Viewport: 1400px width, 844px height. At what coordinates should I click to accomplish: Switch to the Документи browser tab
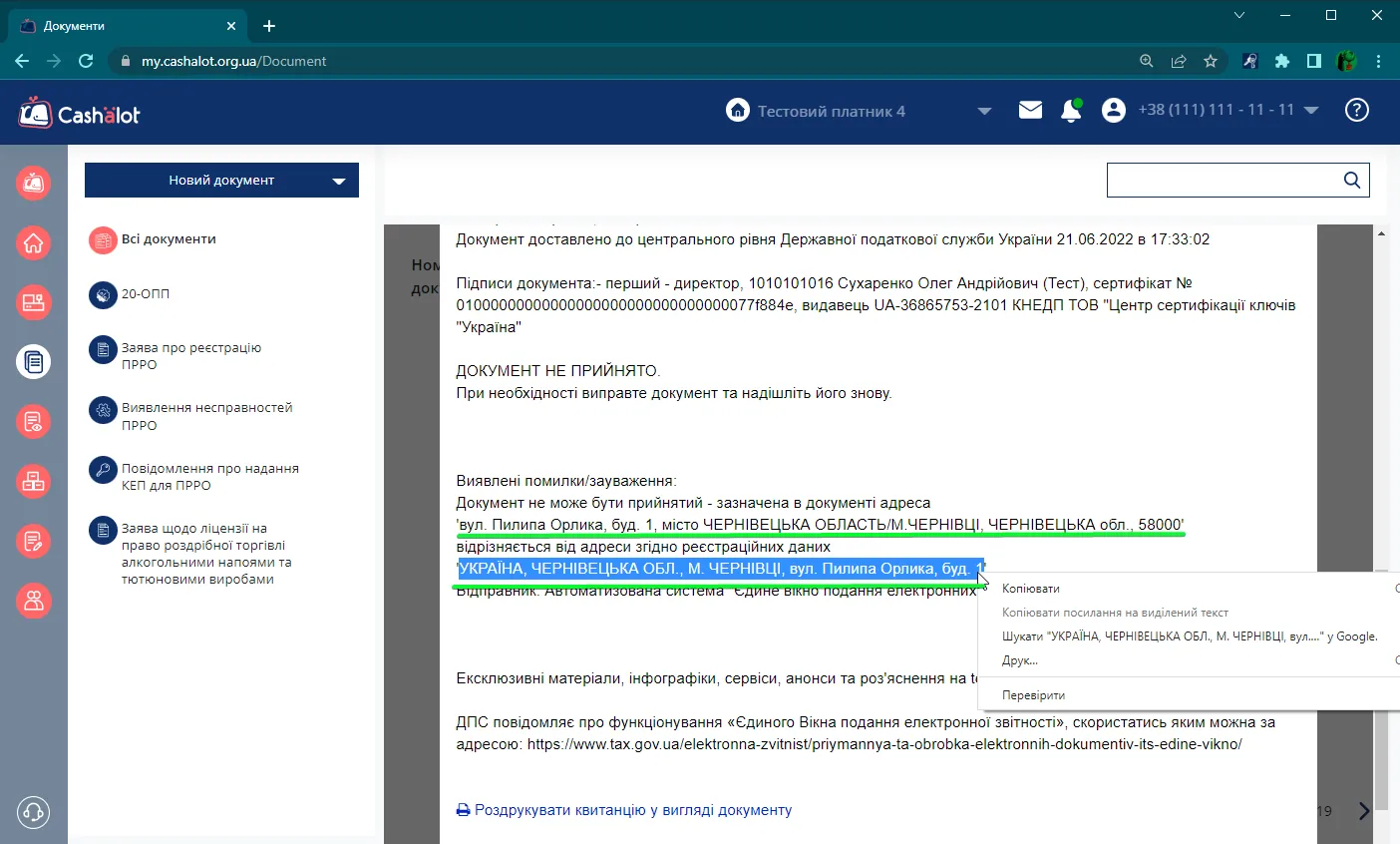coord(130,26)
